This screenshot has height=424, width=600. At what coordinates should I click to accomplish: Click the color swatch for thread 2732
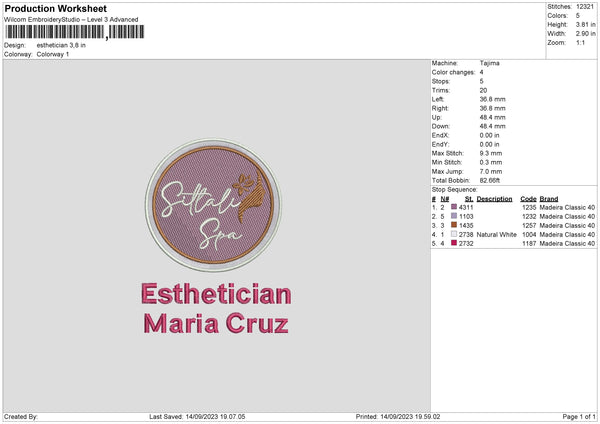pyautogui.click(x=454, y=243)
